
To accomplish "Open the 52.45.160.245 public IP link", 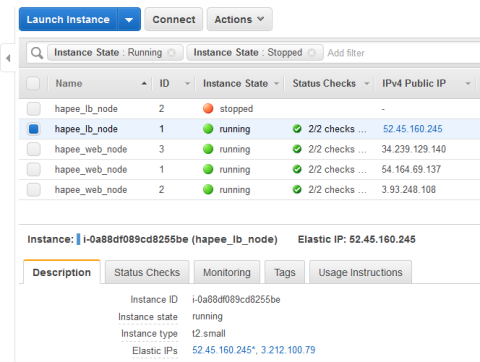I will click(413, 129).
